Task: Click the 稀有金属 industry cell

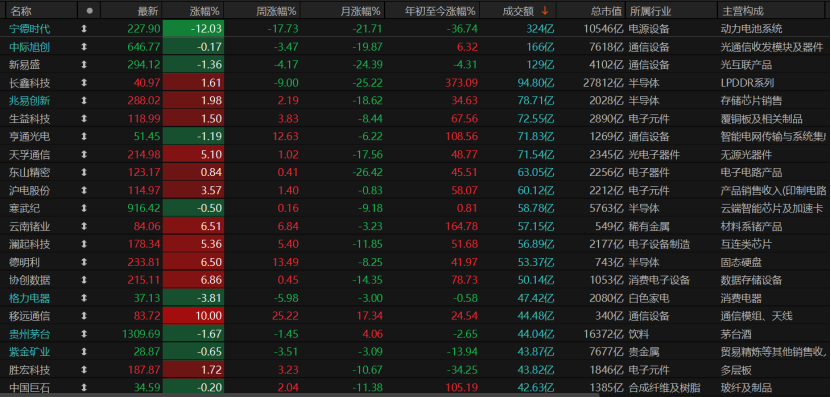Action: (x=649, y=226)
